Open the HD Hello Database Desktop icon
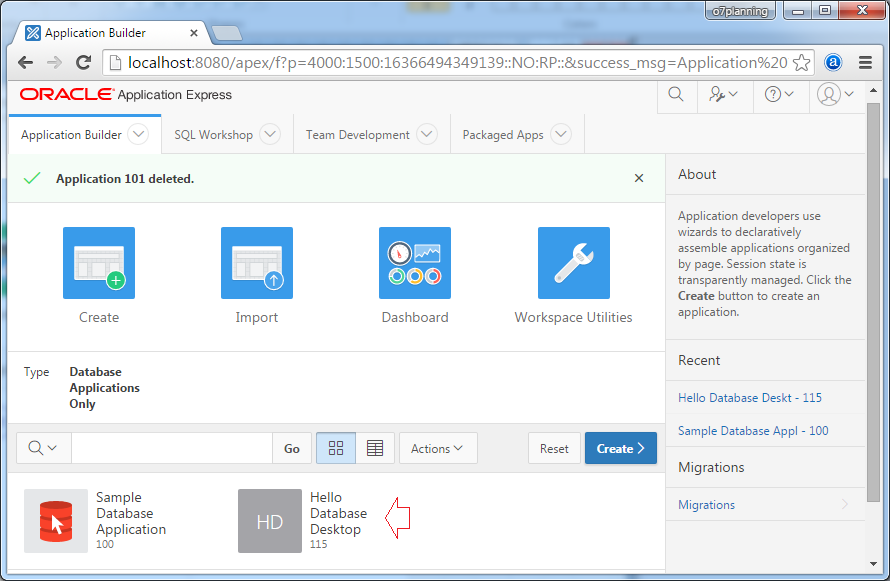890x581 pixels. (270, 521)
